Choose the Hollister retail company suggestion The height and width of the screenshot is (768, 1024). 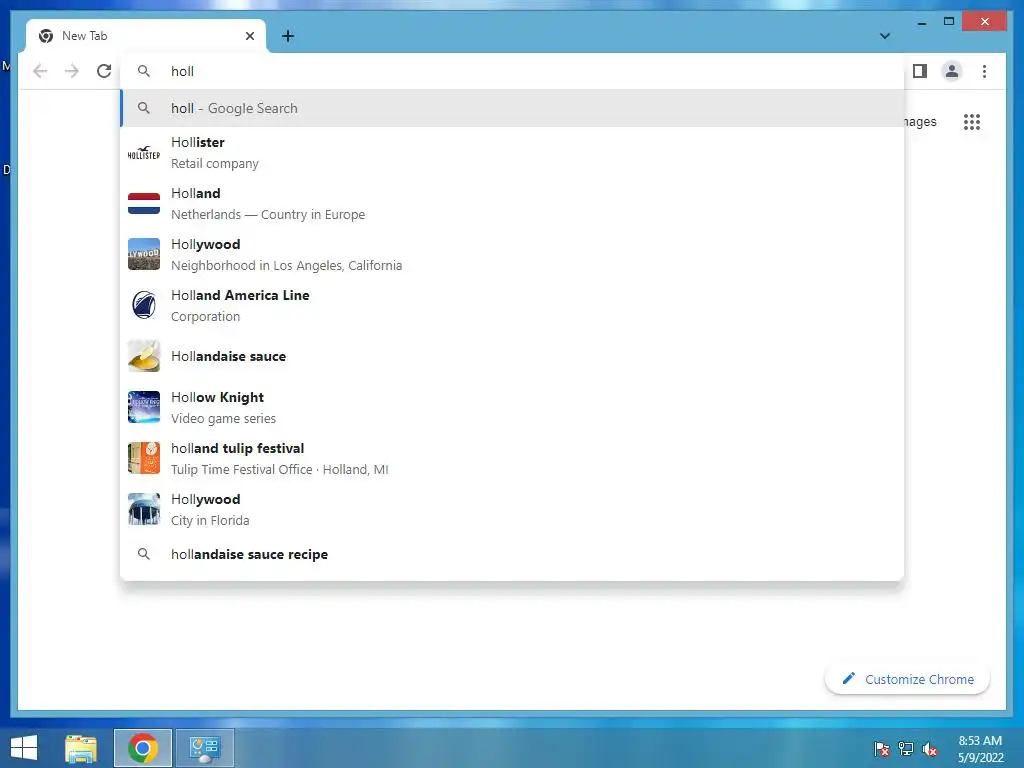pos(512,153)
